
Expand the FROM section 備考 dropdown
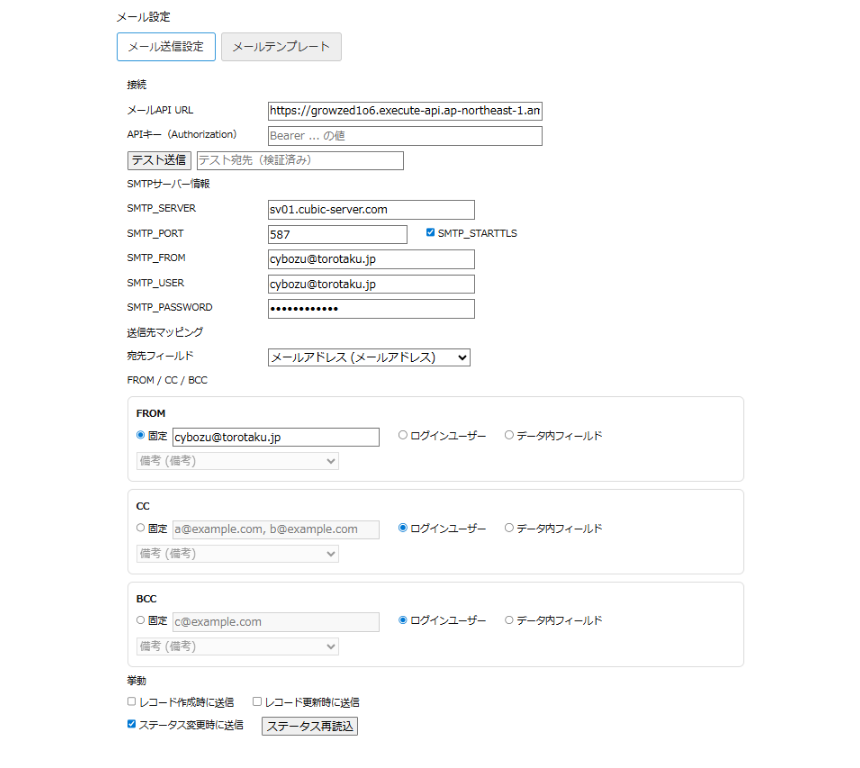237,461
